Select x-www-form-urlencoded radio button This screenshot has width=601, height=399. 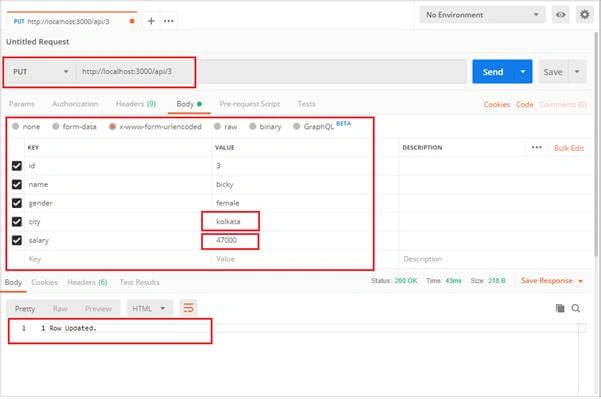pyautogui.click(x=112, y=126)
